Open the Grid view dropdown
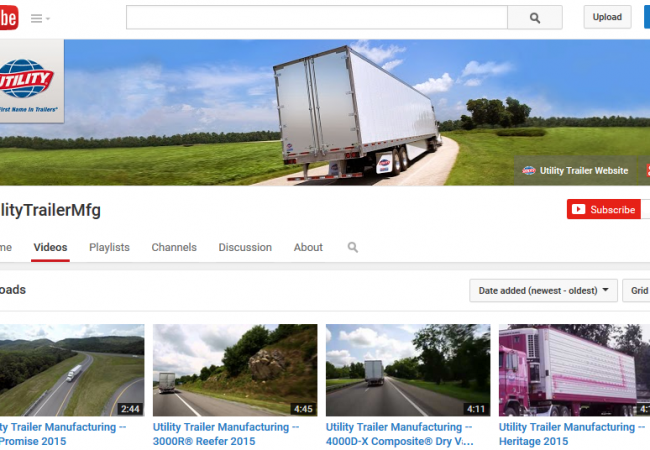The width and height of the screenshot is (650, 450). tap(636, 290)
